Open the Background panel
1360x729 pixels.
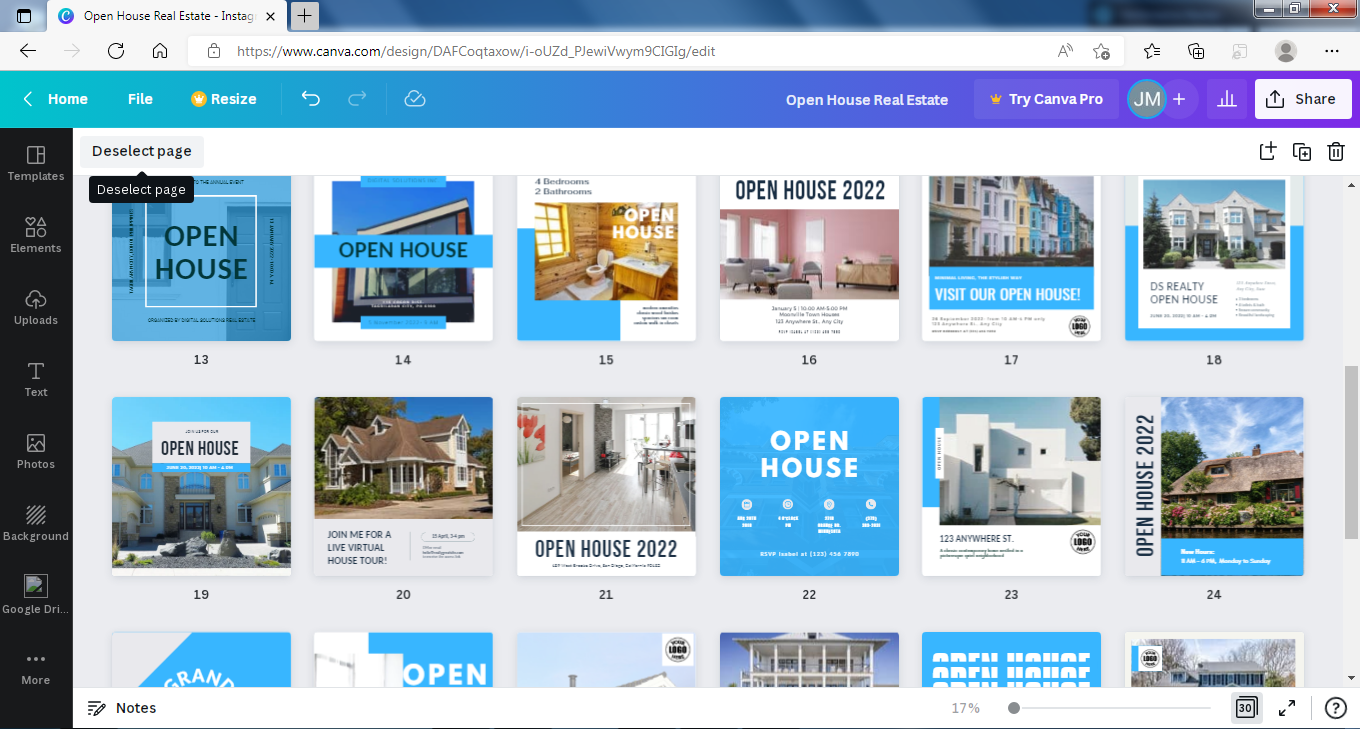(x=36, y=523)
